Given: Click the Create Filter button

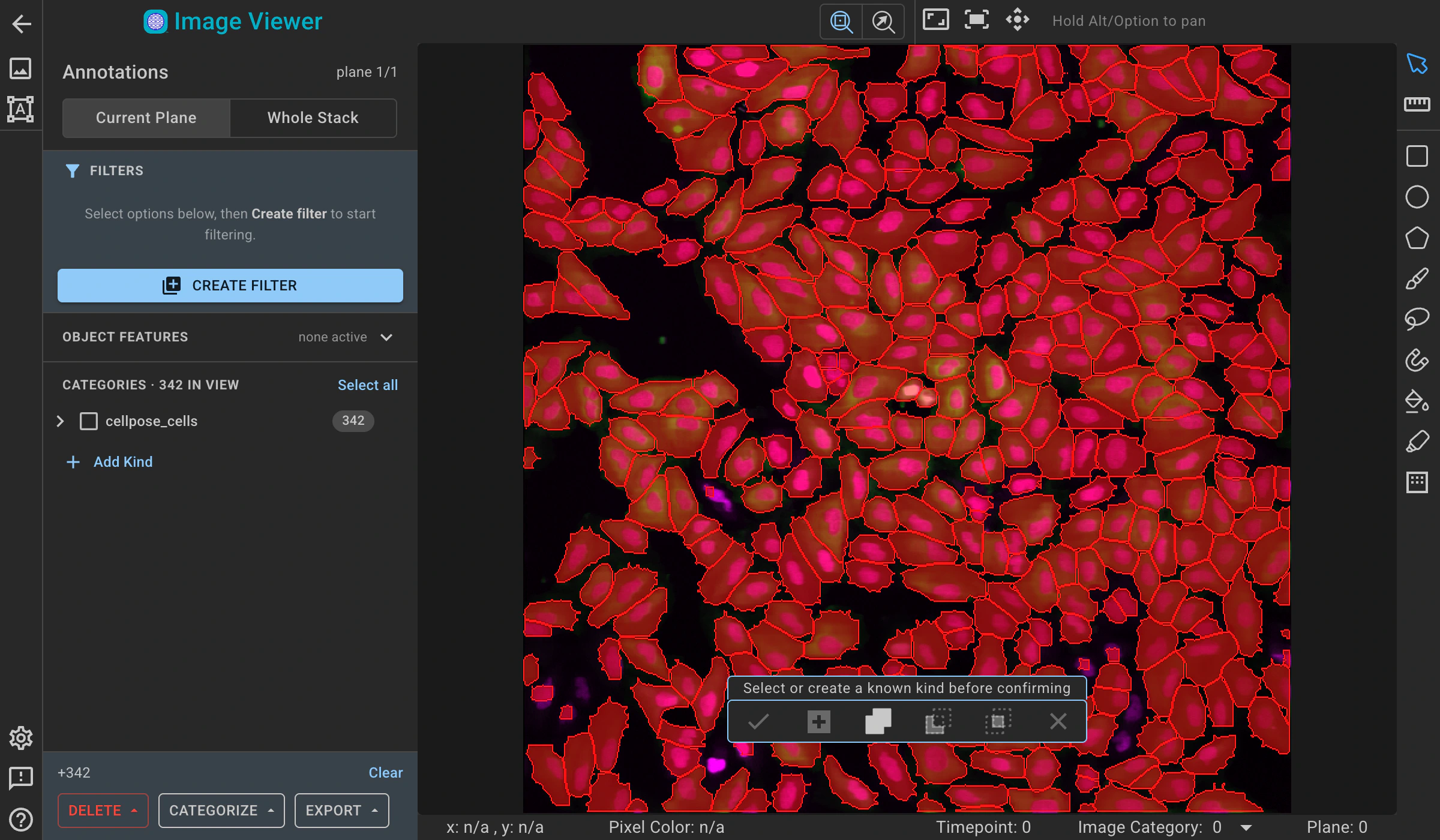Looking at the screenshot, I should point(230,286).
